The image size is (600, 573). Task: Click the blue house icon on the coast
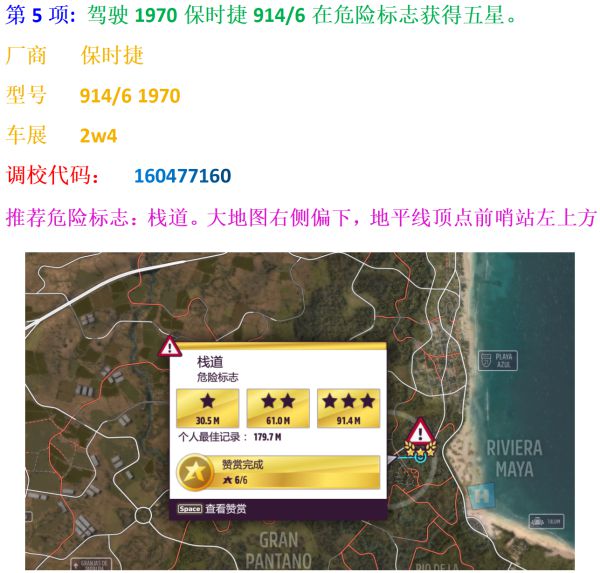pyautogui.click(x=481, y=496)
